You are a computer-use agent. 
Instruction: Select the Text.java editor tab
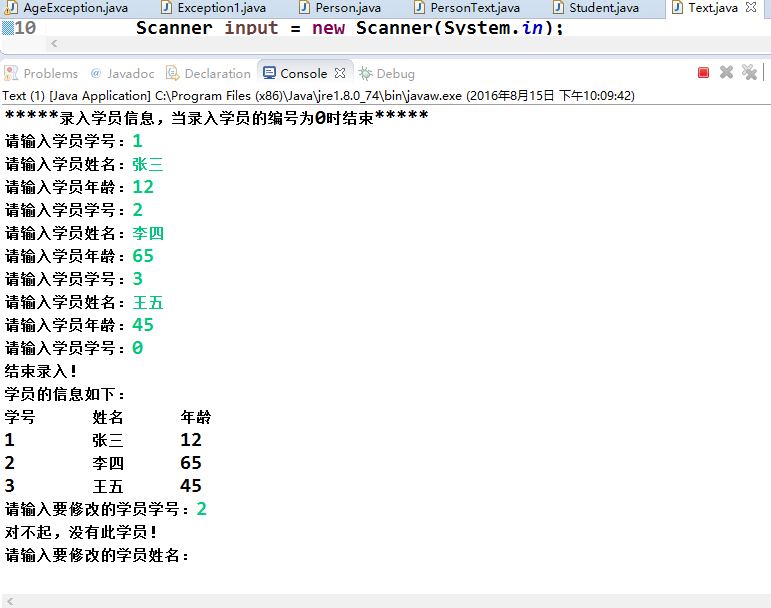[x=712, y=8]
